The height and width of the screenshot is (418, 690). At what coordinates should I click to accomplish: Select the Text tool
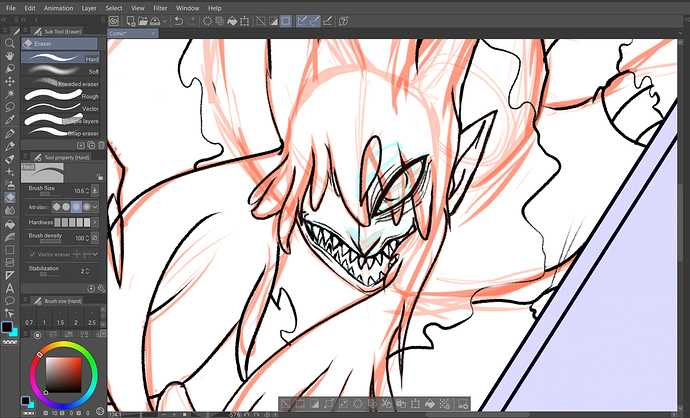[10, 289]
